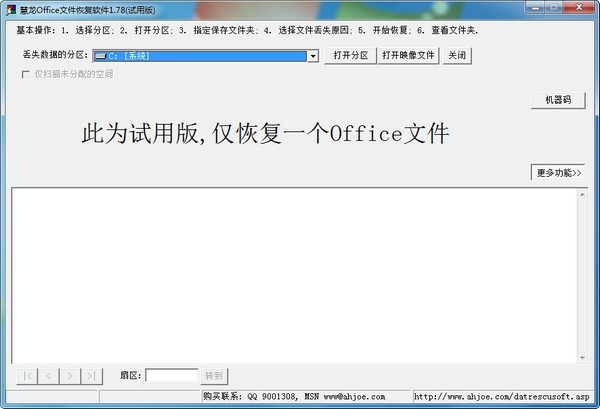Maximize the window
600x409 pixels.
coord(554,8)
